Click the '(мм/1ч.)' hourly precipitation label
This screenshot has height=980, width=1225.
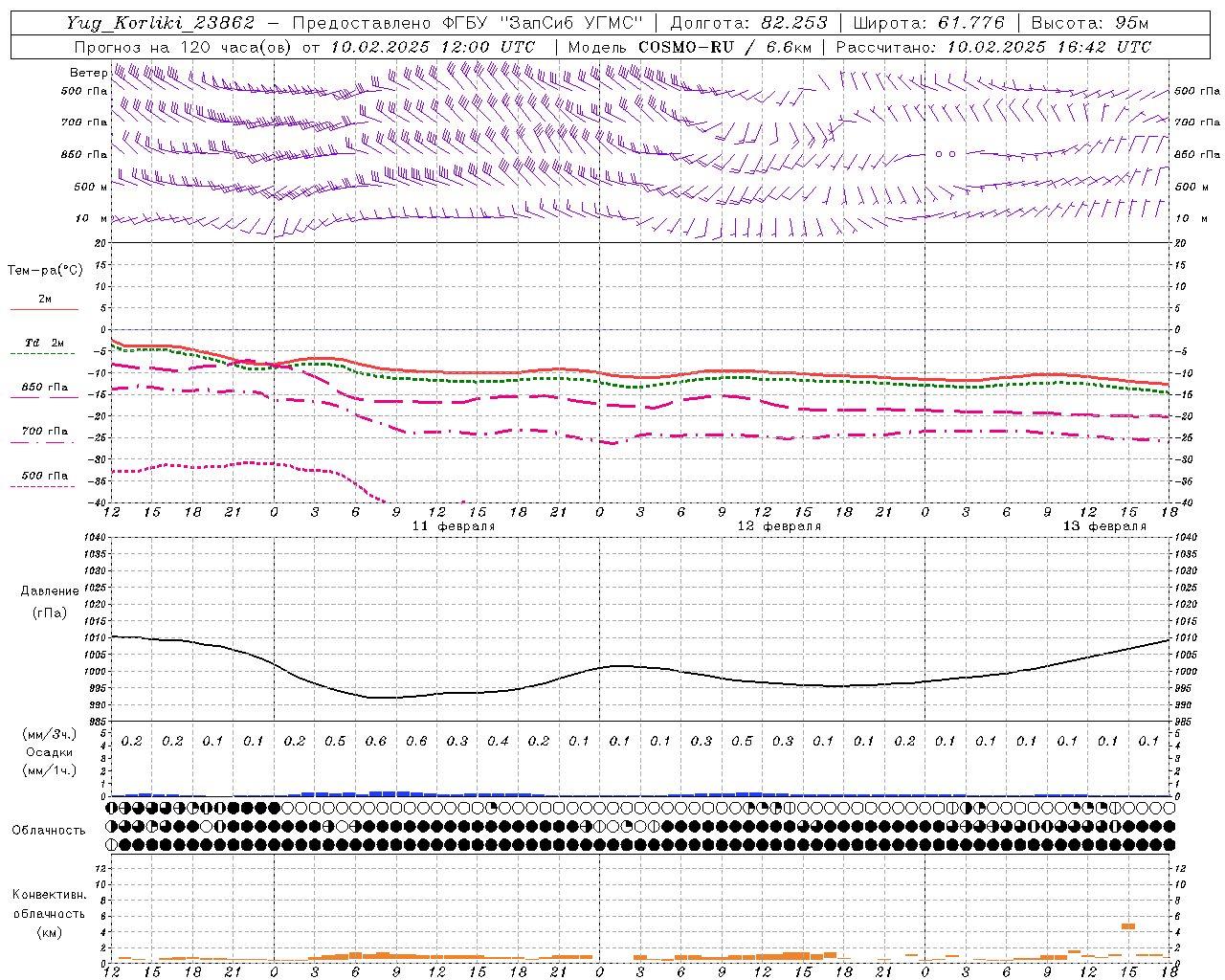[50, 770]
